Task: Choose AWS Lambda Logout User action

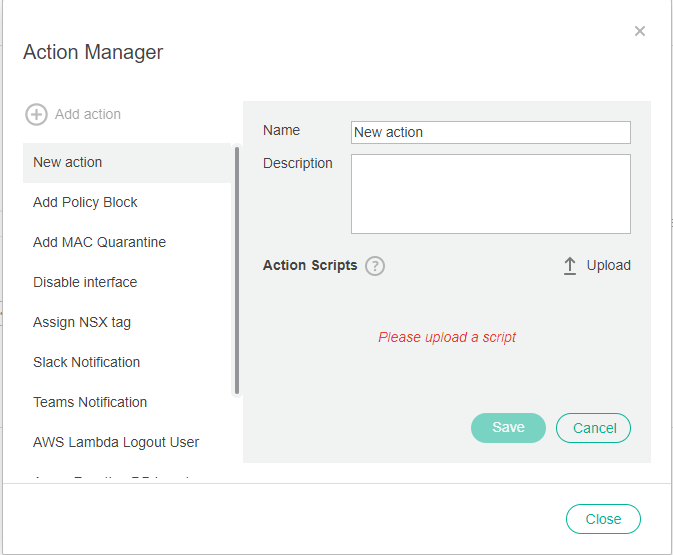Action: coord(116,442)
